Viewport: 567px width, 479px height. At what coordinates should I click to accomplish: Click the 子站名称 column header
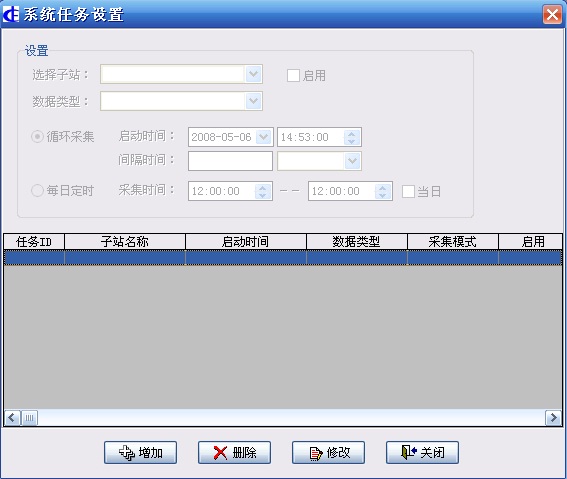tap(125, 241)
